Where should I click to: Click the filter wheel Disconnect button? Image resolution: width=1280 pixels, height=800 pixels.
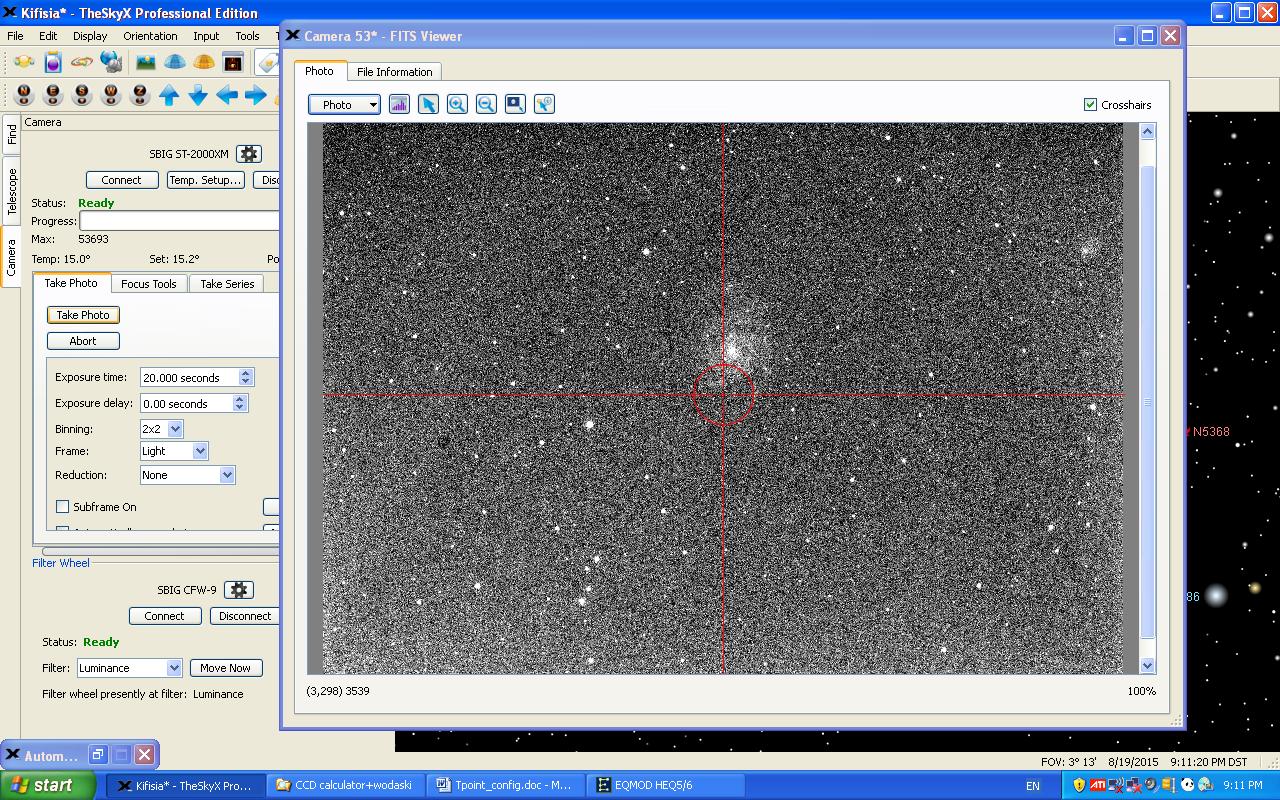(x=245, y=616)
